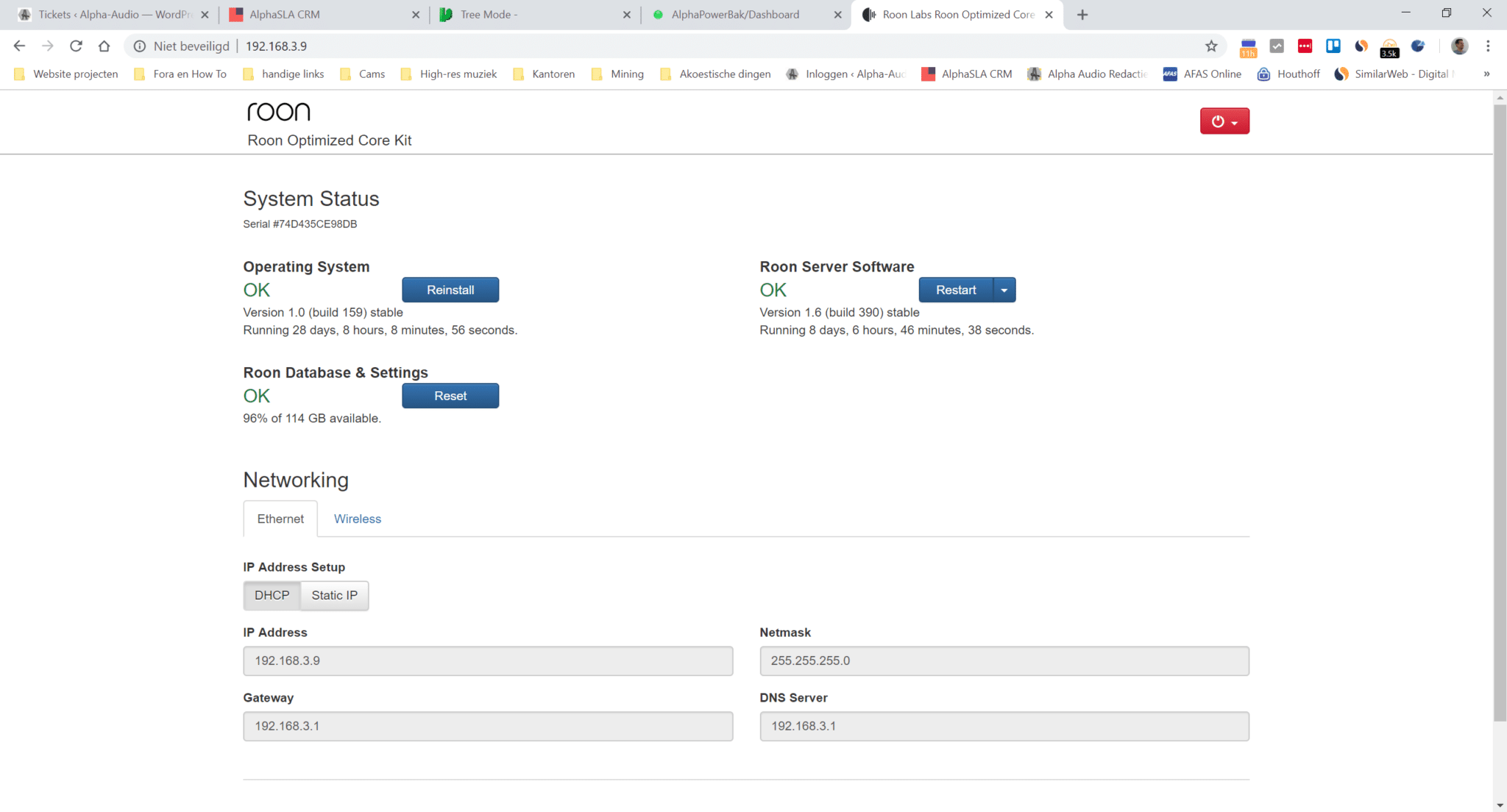Bookmark this page with the star

click(1211, 46)
